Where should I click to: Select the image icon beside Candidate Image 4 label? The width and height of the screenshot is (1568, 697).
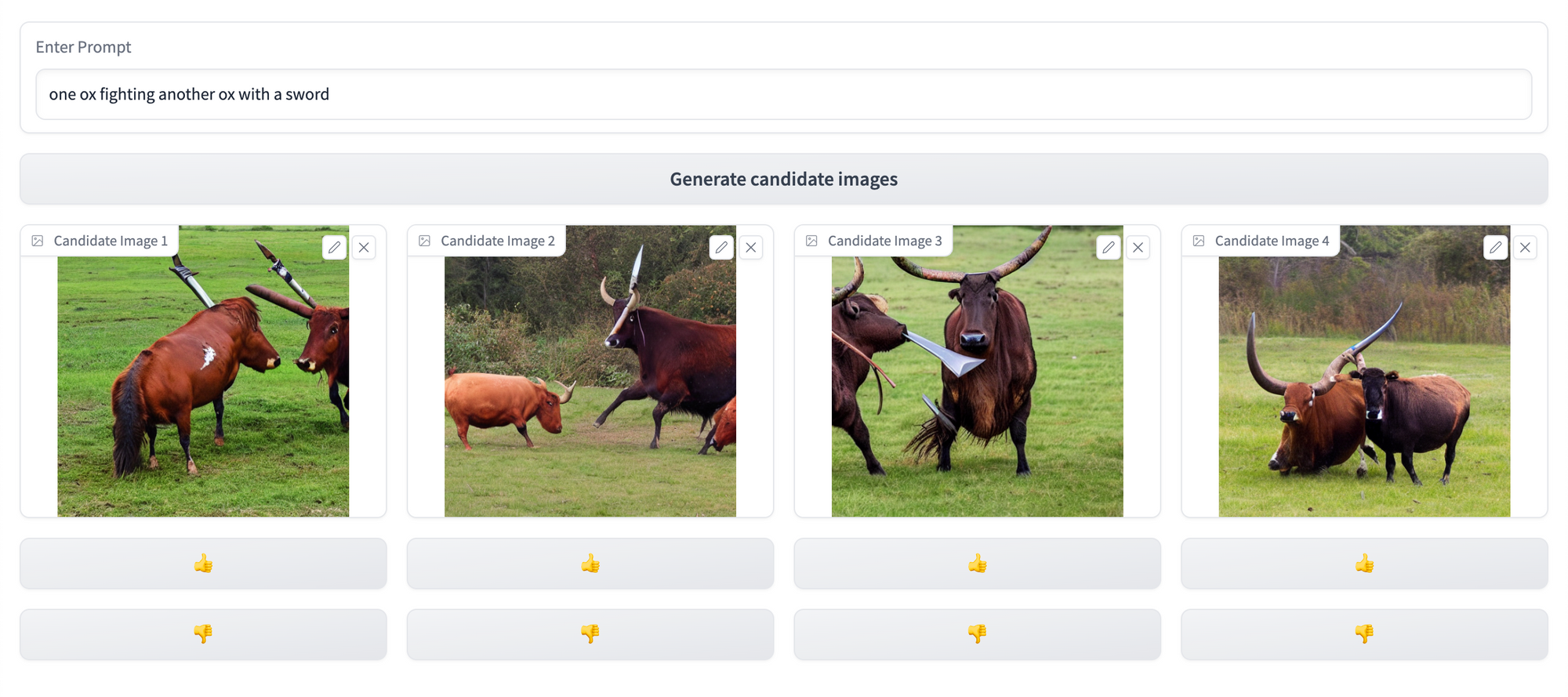(x=1198, y=241)
